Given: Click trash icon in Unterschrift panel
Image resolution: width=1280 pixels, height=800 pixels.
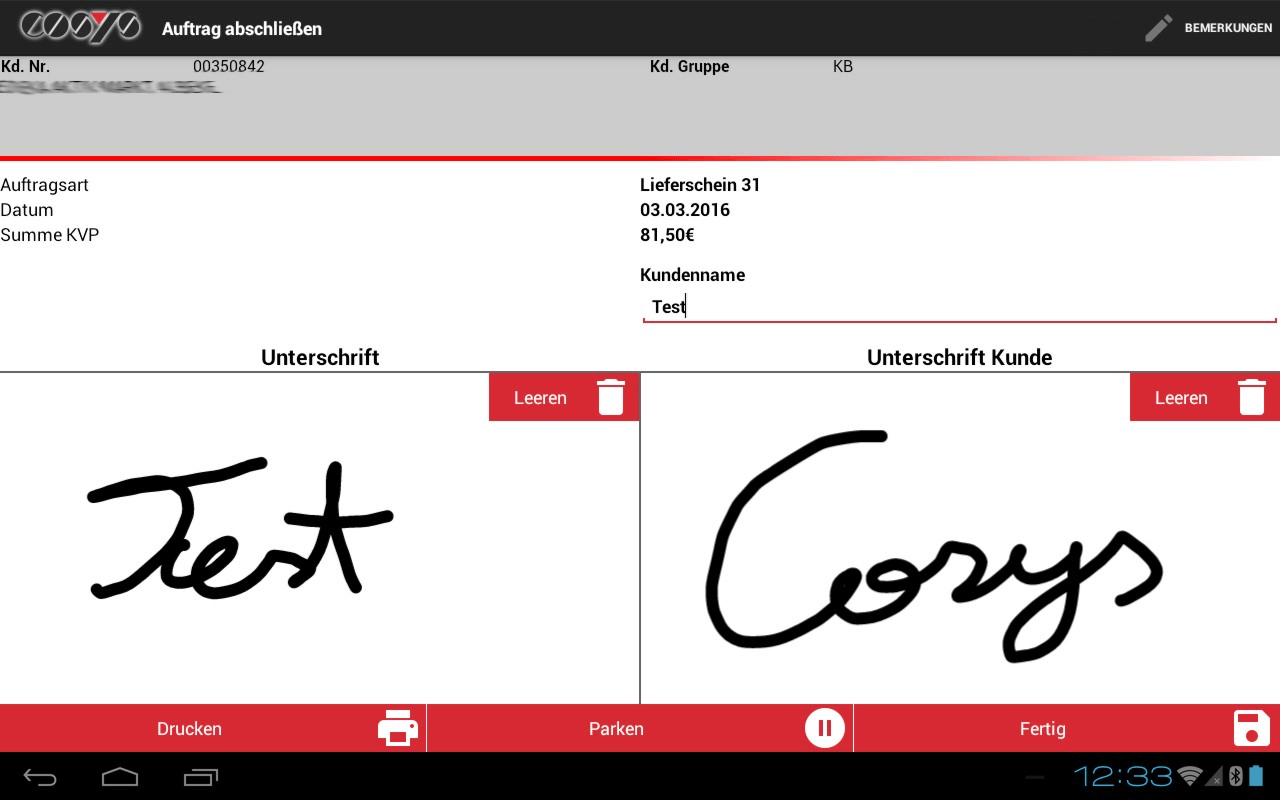Looking at the screenshot, I should click(611, 397).
